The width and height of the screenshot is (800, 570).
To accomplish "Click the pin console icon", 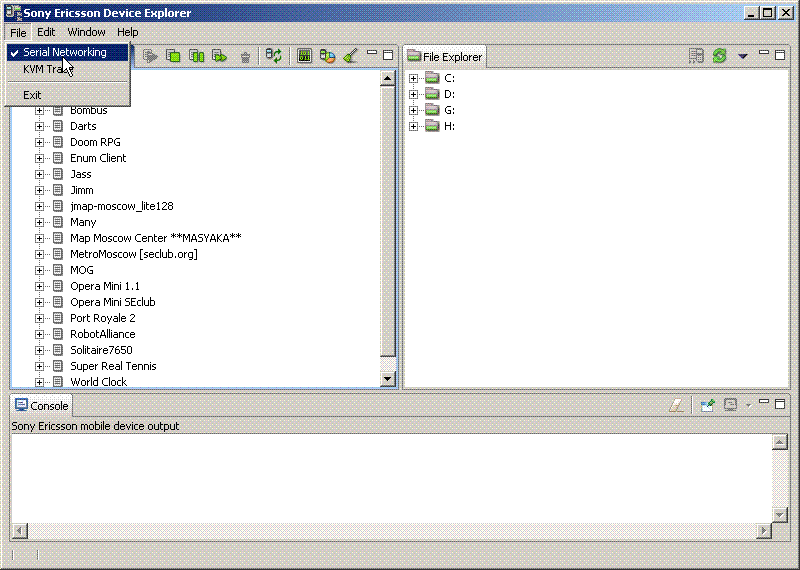I will click(708, 405).
